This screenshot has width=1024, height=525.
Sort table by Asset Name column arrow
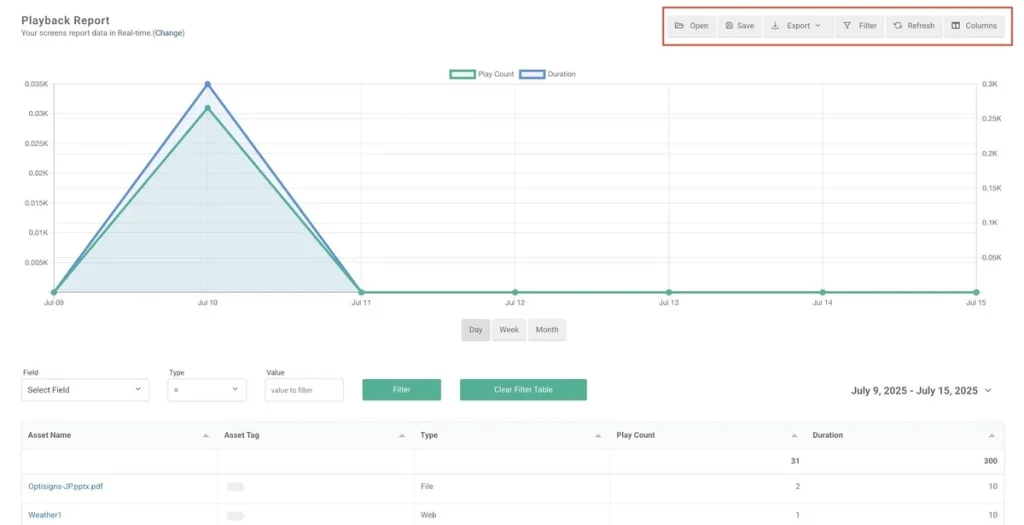tap(205, 436)
